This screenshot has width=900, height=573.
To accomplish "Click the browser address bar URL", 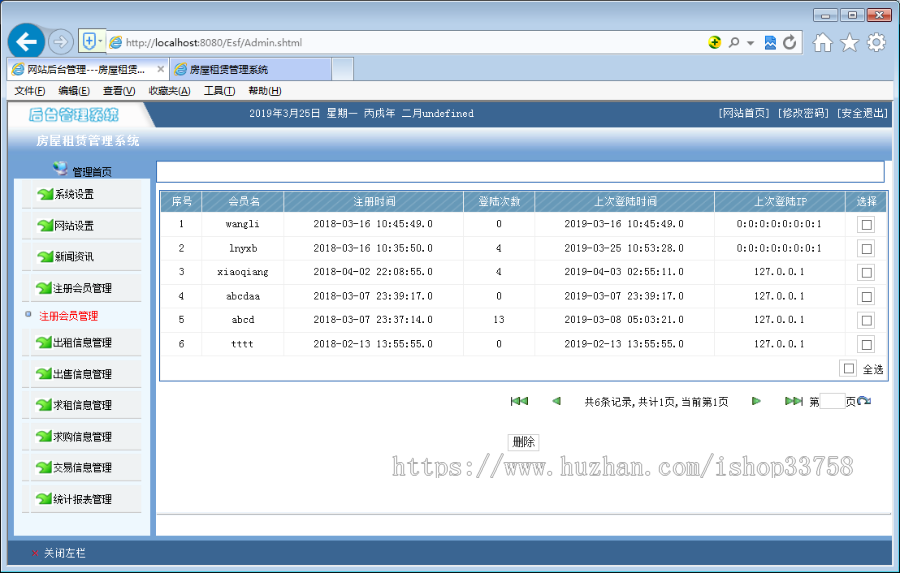I will click(x=214, y=42).
